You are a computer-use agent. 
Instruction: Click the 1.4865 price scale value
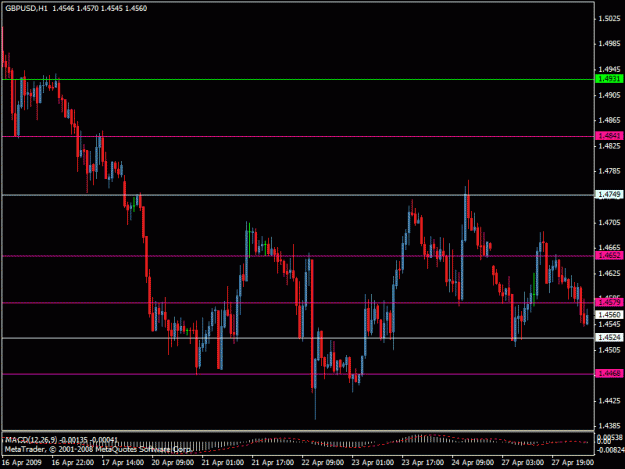point(609,120)
